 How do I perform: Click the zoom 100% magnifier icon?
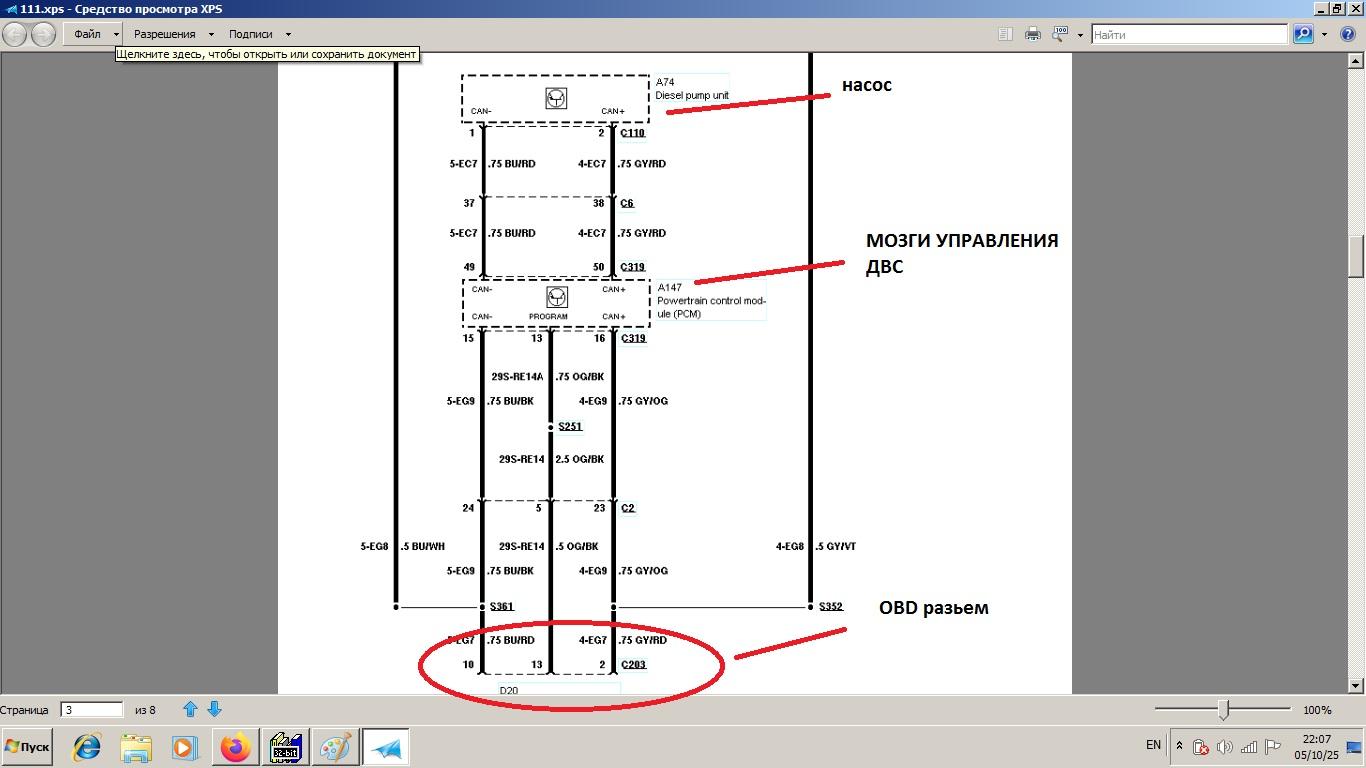pos(1060,34)
